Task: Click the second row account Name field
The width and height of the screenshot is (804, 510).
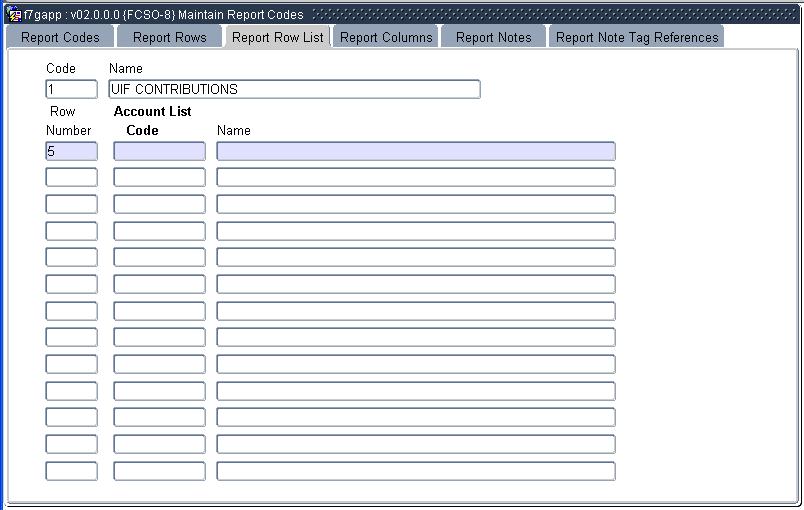Action: click(415, 177)
